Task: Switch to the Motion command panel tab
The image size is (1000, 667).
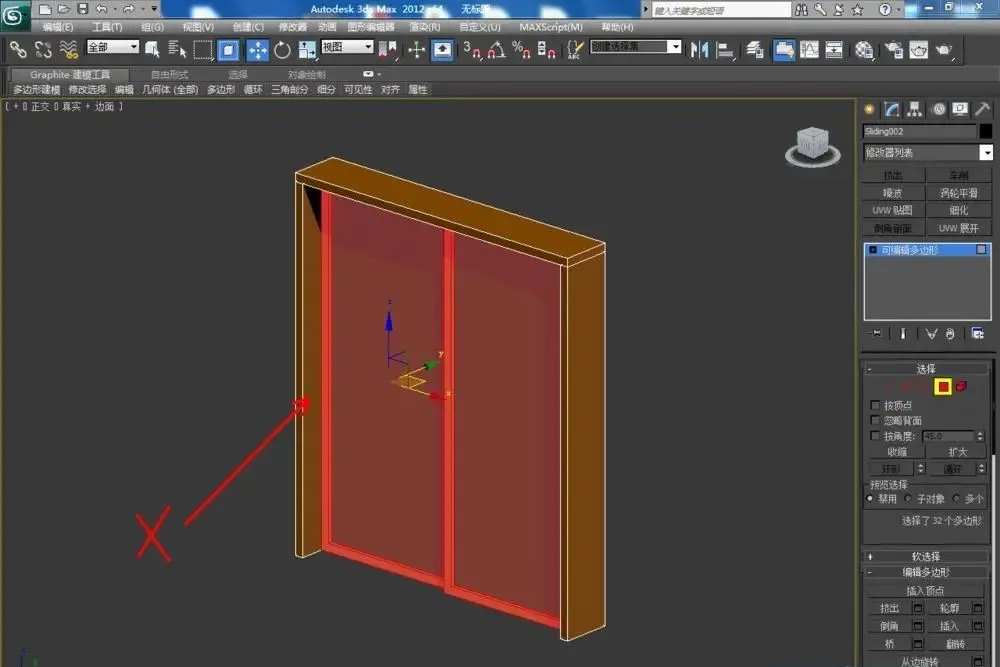Action: (x=938, y=109)
